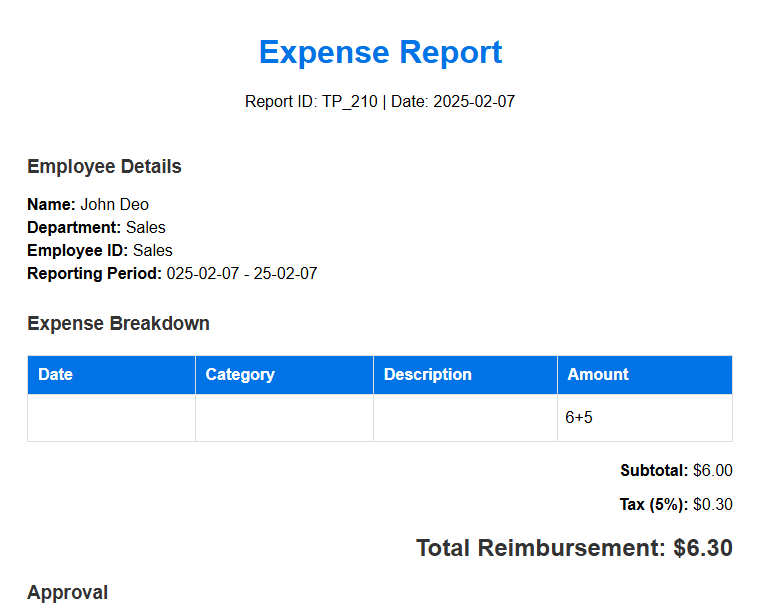
Task: Click the Amount column header
Action: [x=645, y=375]
